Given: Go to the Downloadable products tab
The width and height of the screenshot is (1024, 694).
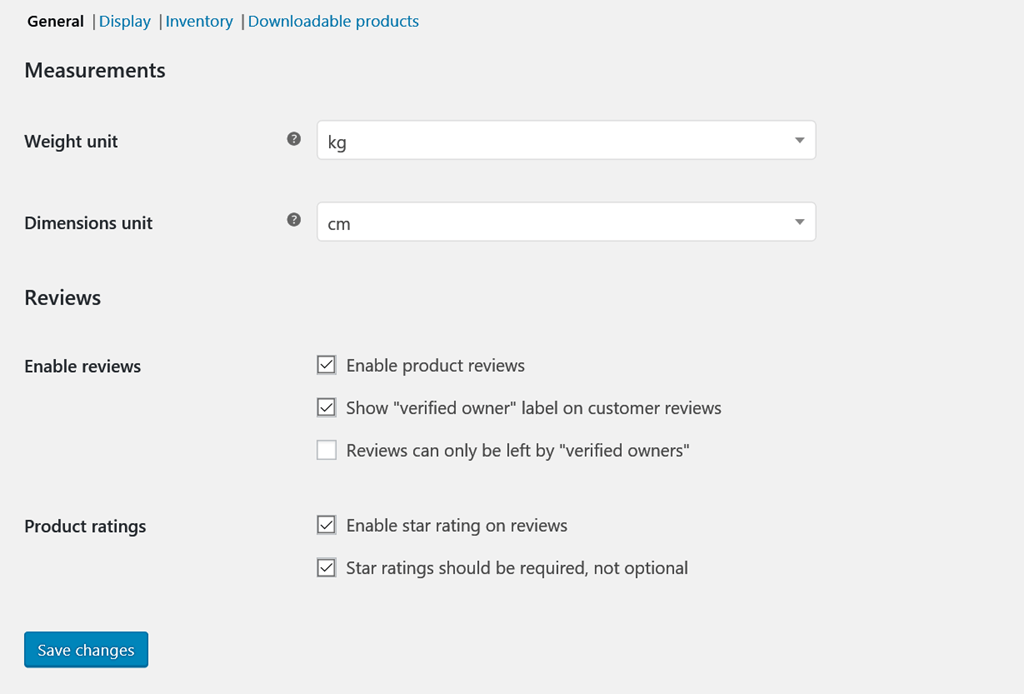Looking at the screenshot, I should pyautogui.click(x=333, y=22).
